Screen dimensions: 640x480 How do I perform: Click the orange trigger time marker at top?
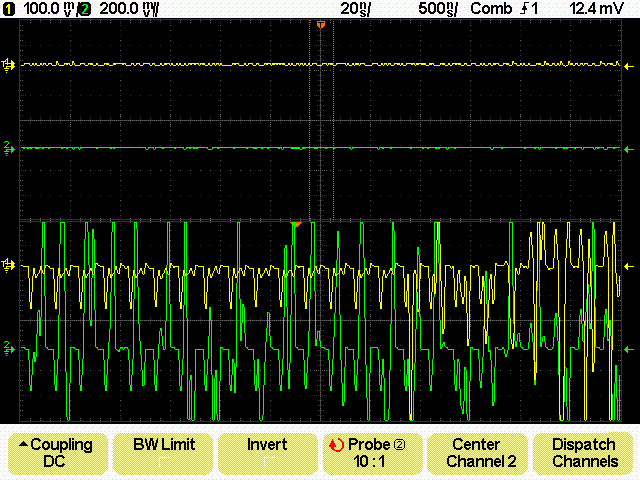(x=321, y=25)
